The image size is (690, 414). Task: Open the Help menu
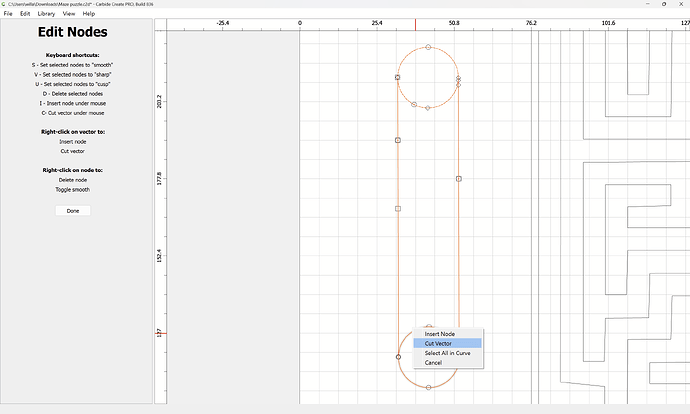(89, 14)
